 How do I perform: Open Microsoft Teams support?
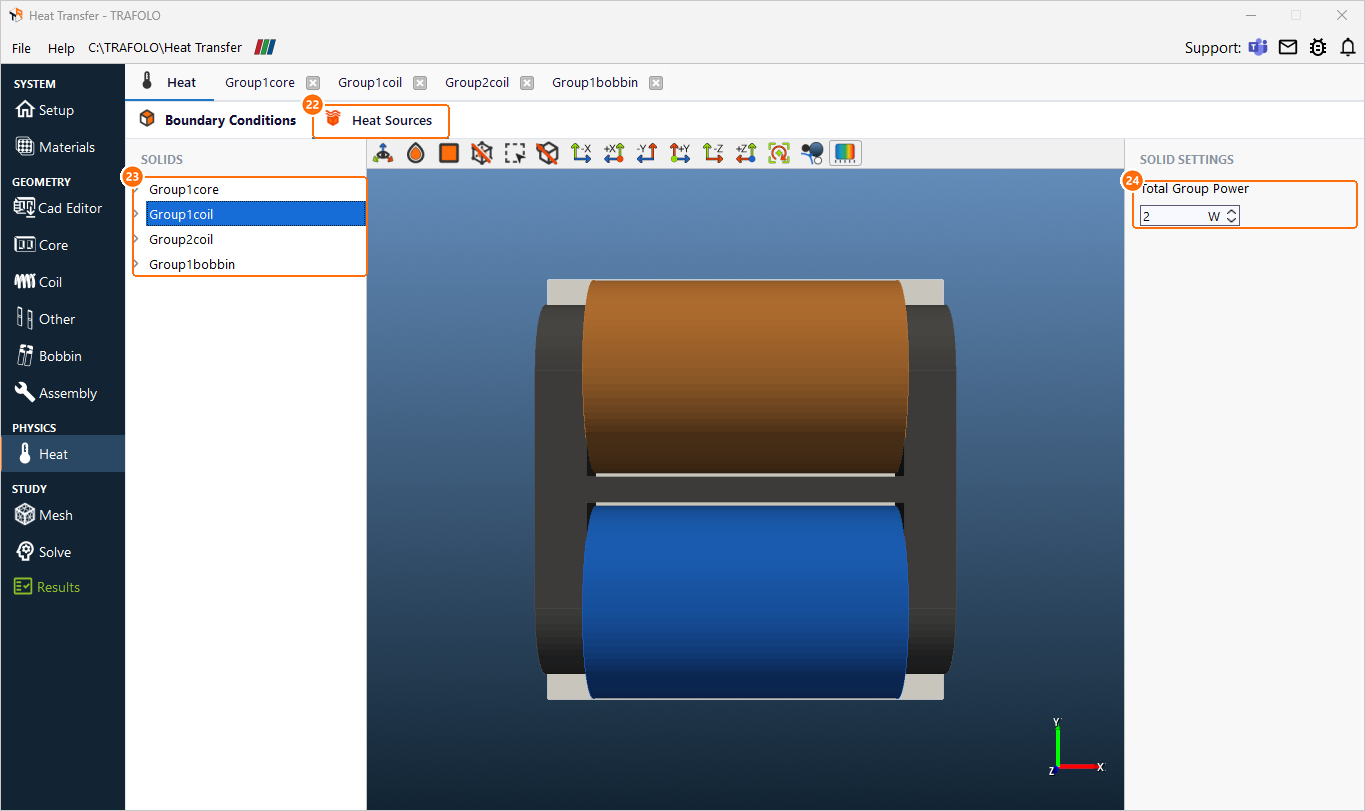[1257, 47]
